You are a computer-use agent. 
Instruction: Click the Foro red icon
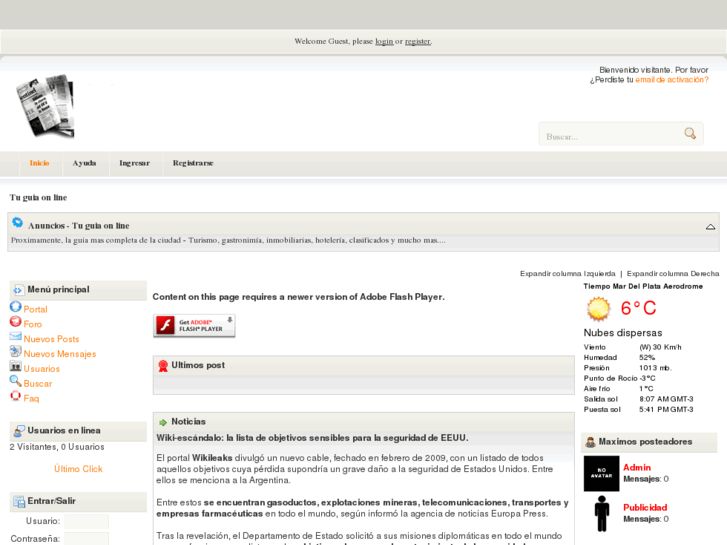coord(16,321)
